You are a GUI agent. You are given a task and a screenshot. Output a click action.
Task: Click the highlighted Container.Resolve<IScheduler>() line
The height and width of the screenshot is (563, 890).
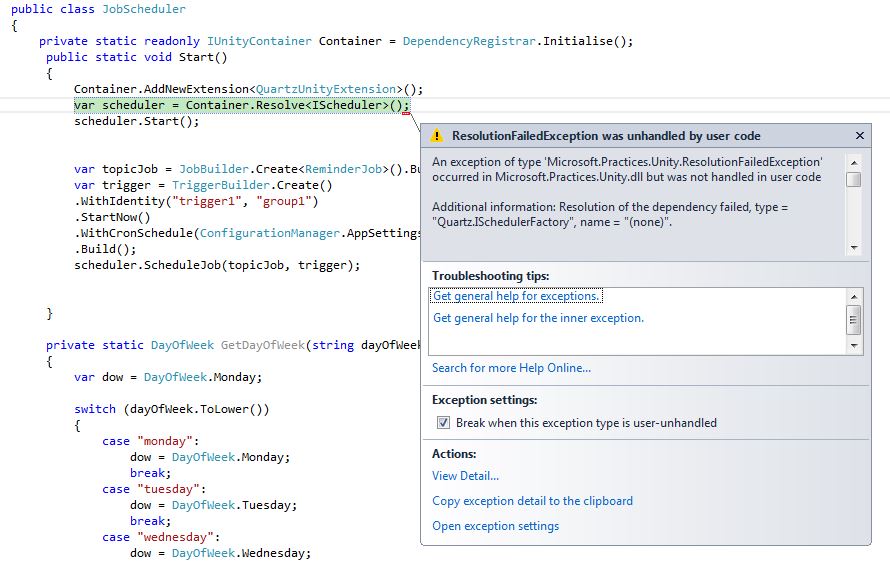click(x=241, y=105)
